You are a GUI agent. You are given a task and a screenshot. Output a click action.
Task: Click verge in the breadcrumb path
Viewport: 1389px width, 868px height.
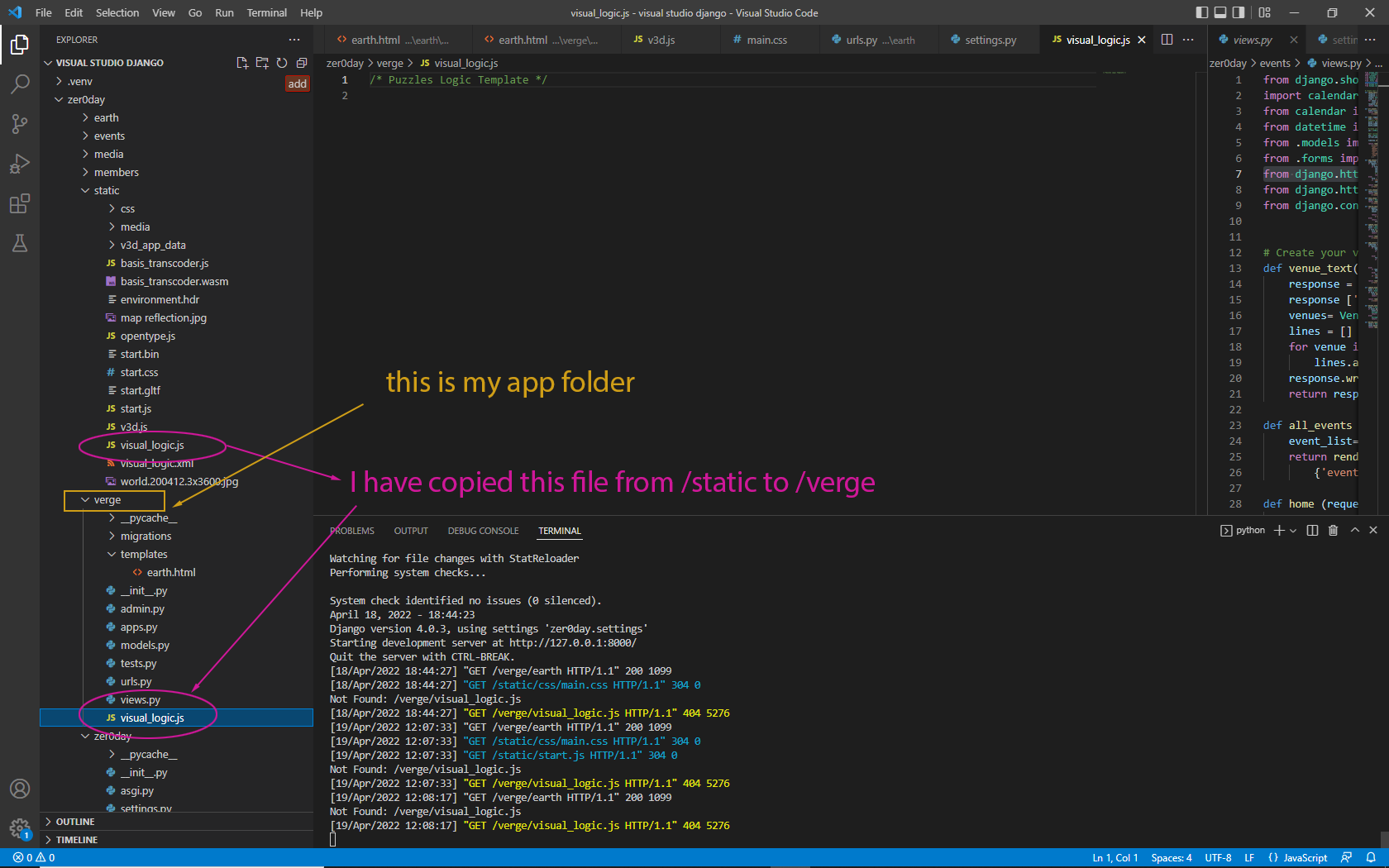390,64
